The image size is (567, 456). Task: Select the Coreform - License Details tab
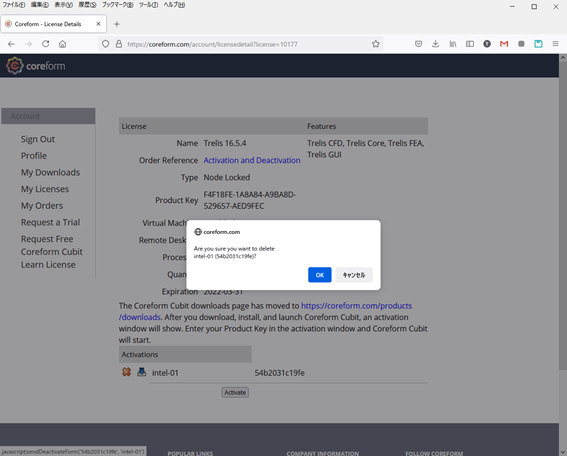pos(53,24)
